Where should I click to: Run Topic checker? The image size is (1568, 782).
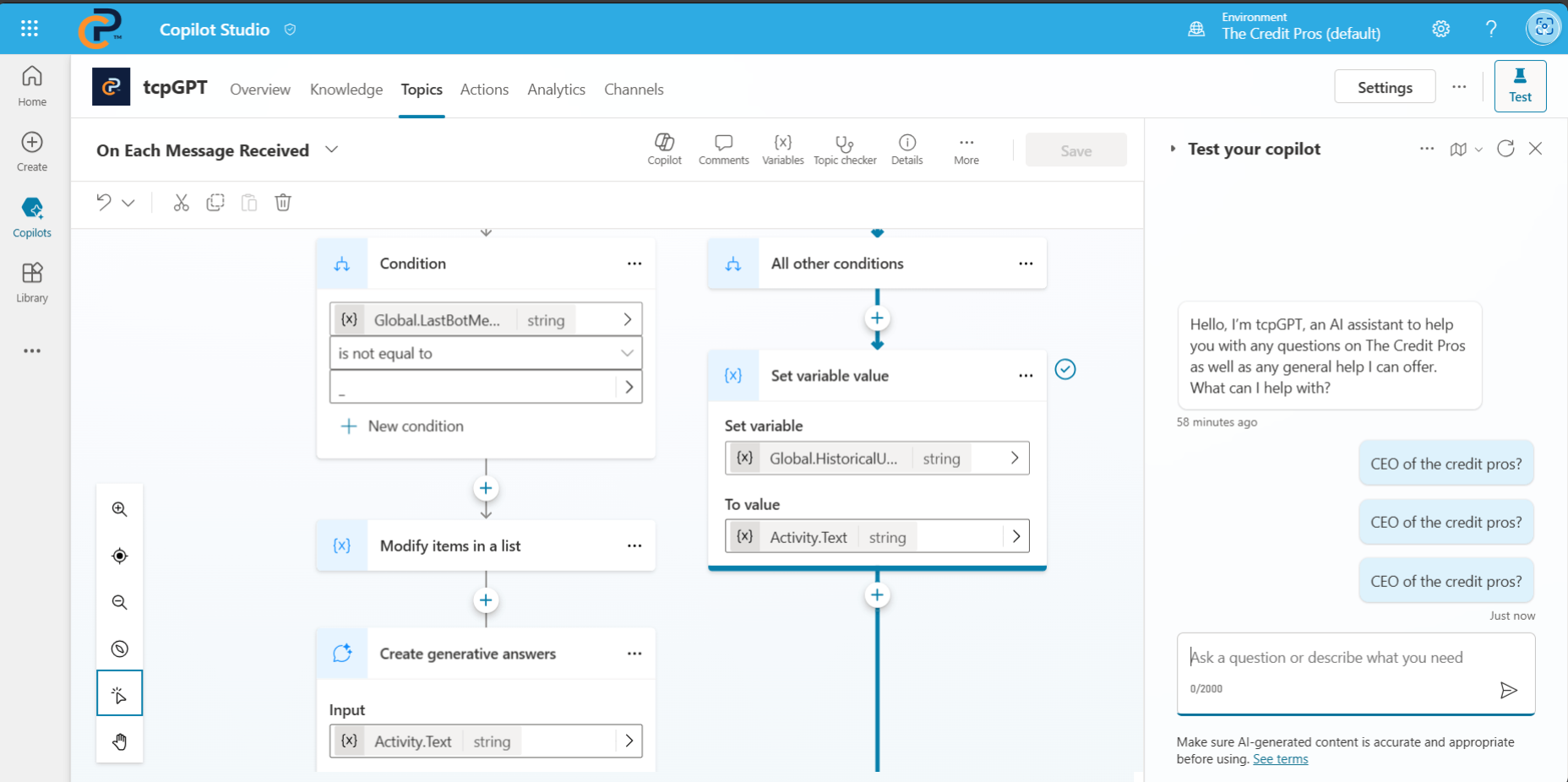(845, 149)
